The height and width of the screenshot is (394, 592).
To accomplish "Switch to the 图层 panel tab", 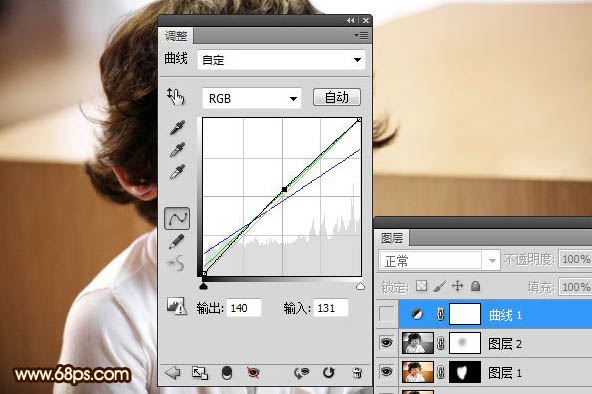I will (392, 238).
